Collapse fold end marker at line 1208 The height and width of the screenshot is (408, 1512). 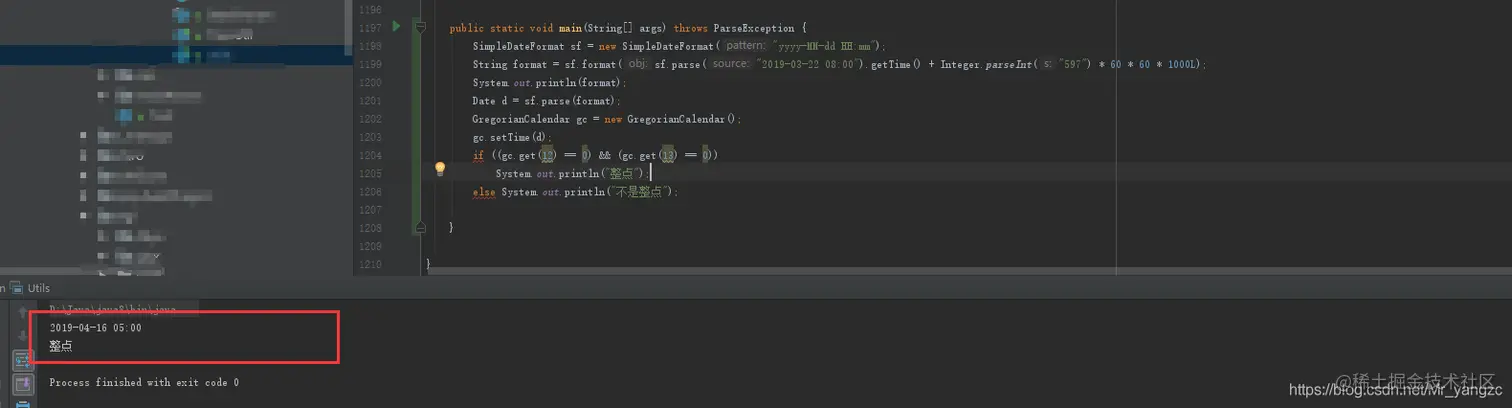coord(421,227)
